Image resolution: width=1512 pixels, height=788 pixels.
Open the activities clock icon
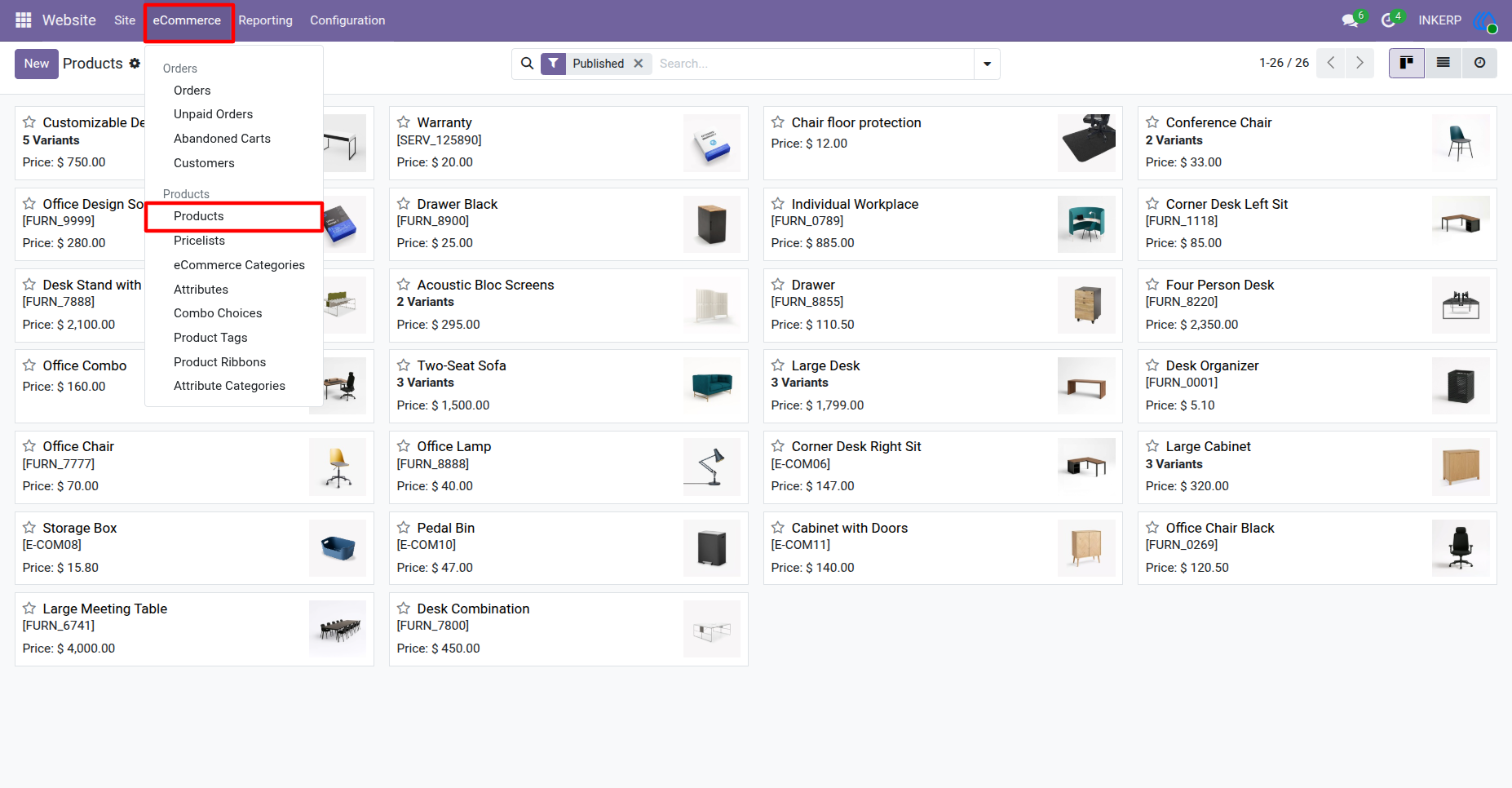click(x=1389, y=20)
